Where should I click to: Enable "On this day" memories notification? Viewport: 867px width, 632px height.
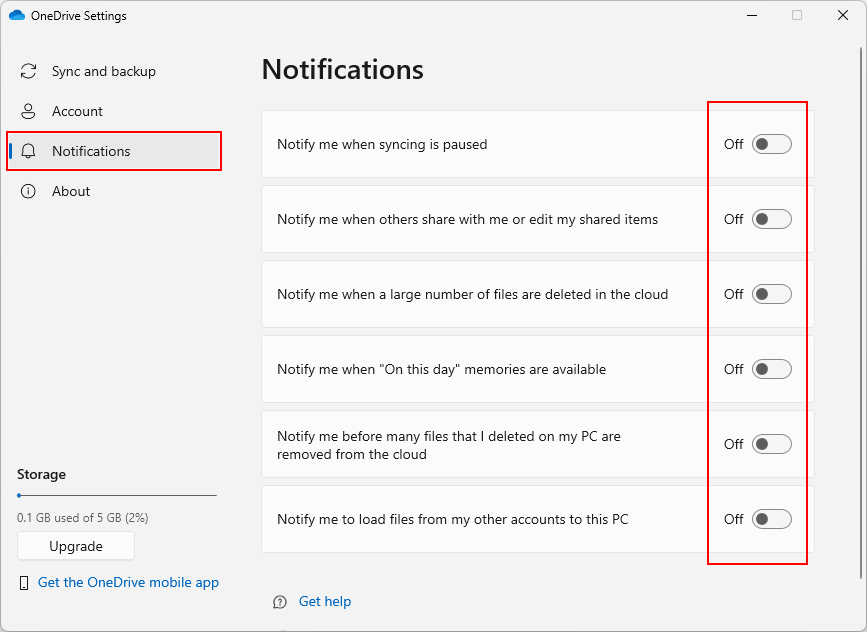click(771, 369)
